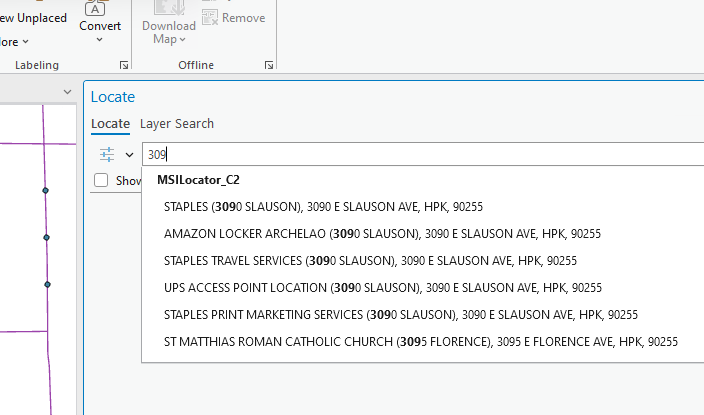Switch to the Locate tab
Viewport: 704px width, 415px height.
coord(110,124)
